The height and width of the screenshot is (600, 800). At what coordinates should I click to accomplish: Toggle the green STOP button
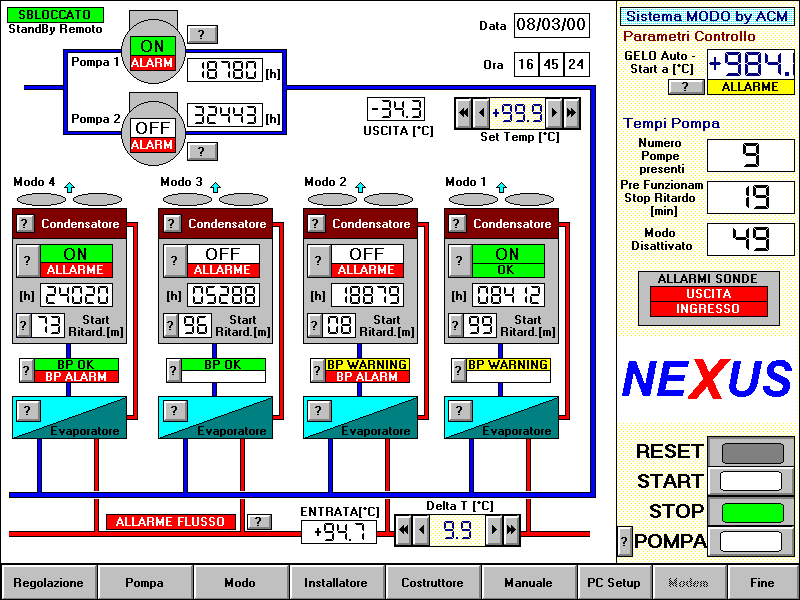point(750,511)
